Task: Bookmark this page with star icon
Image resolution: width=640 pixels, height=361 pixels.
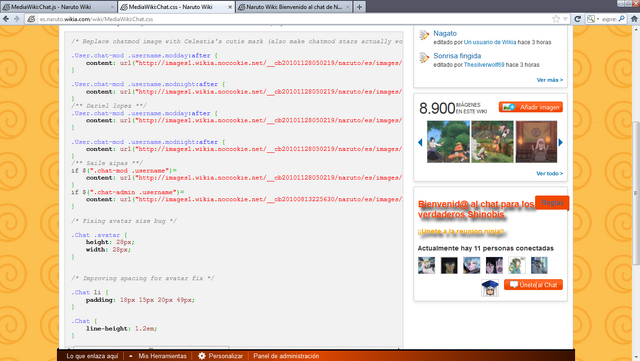Action: coord(556,19)
